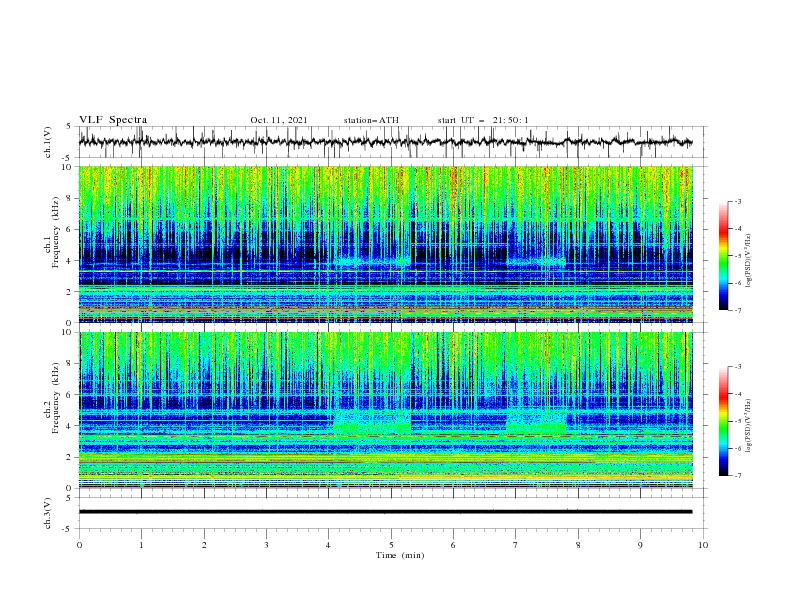Click the "start UT = 21:50:1" text

tap(483, 120)
